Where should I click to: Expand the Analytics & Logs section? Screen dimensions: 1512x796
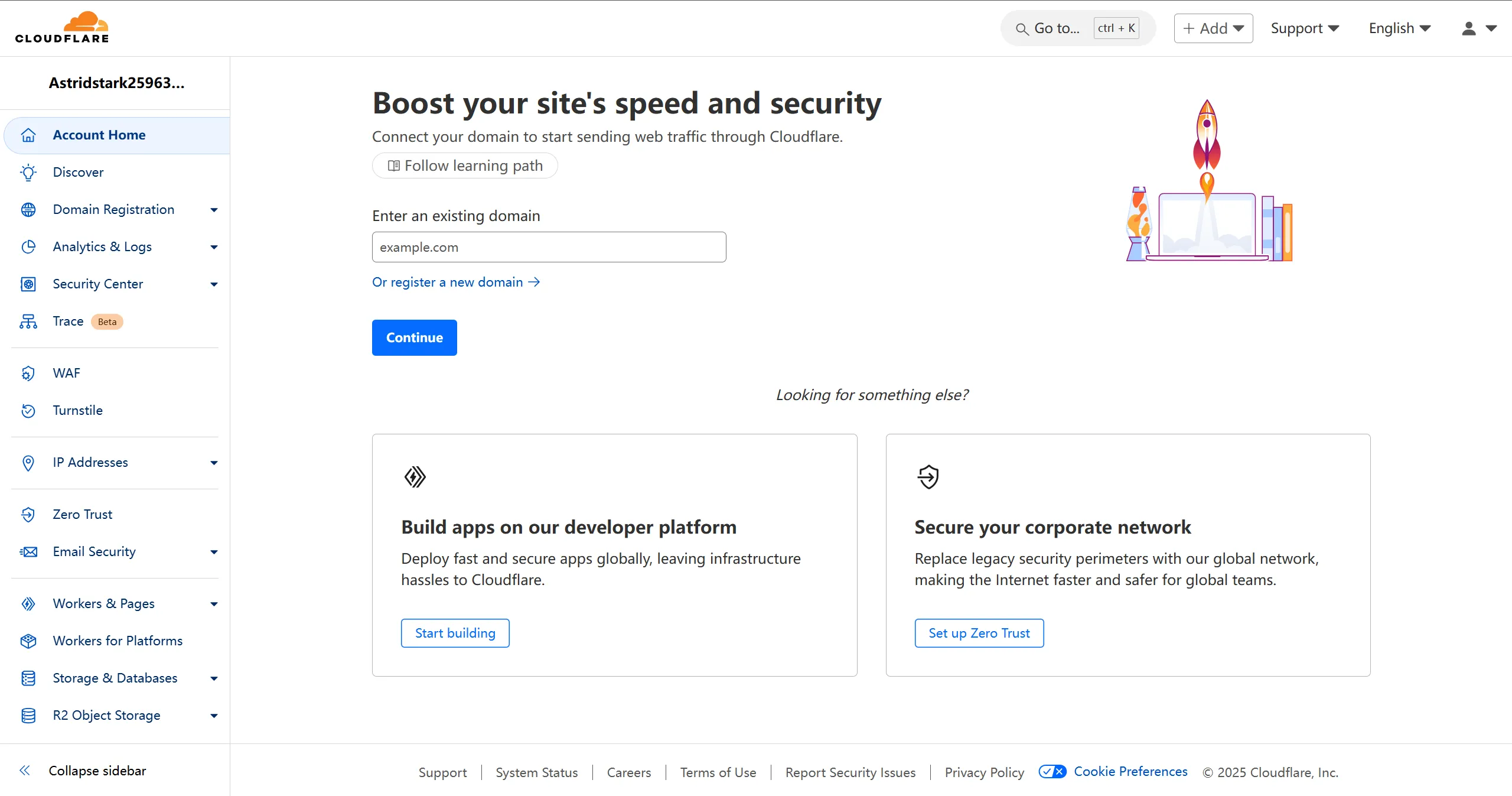click(214, 247)
